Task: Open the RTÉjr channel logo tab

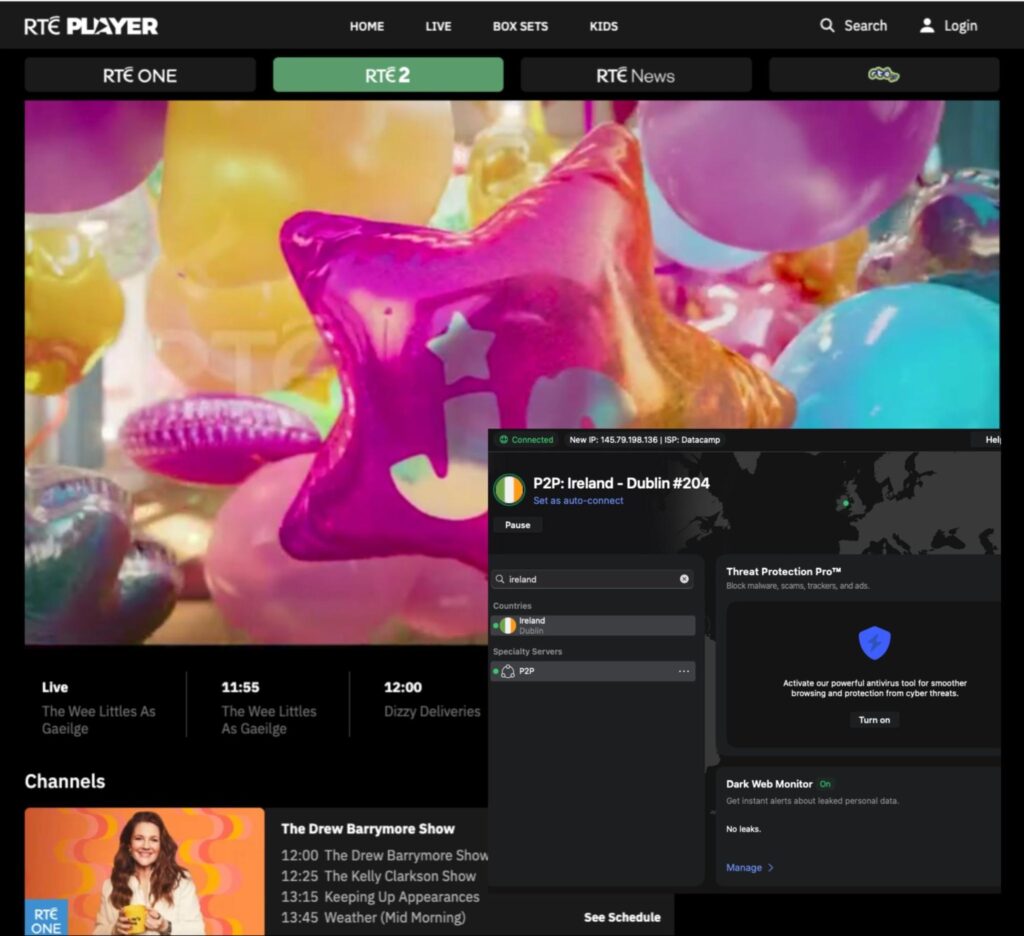Action: [x=884, y=75]
